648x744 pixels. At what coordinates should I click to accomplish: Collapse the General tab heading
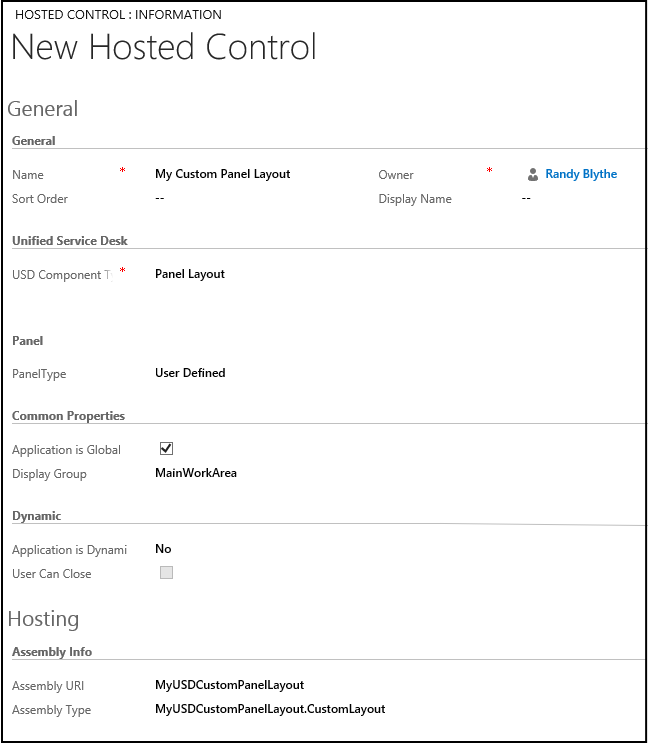[43, 109]
